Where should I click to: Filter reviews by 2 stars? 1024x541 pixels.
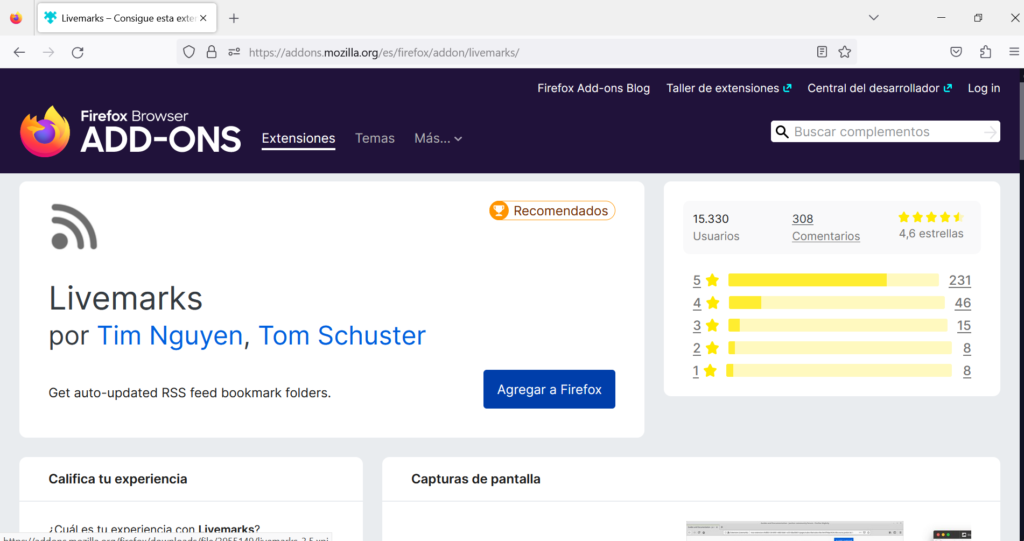tap(706, 348)
